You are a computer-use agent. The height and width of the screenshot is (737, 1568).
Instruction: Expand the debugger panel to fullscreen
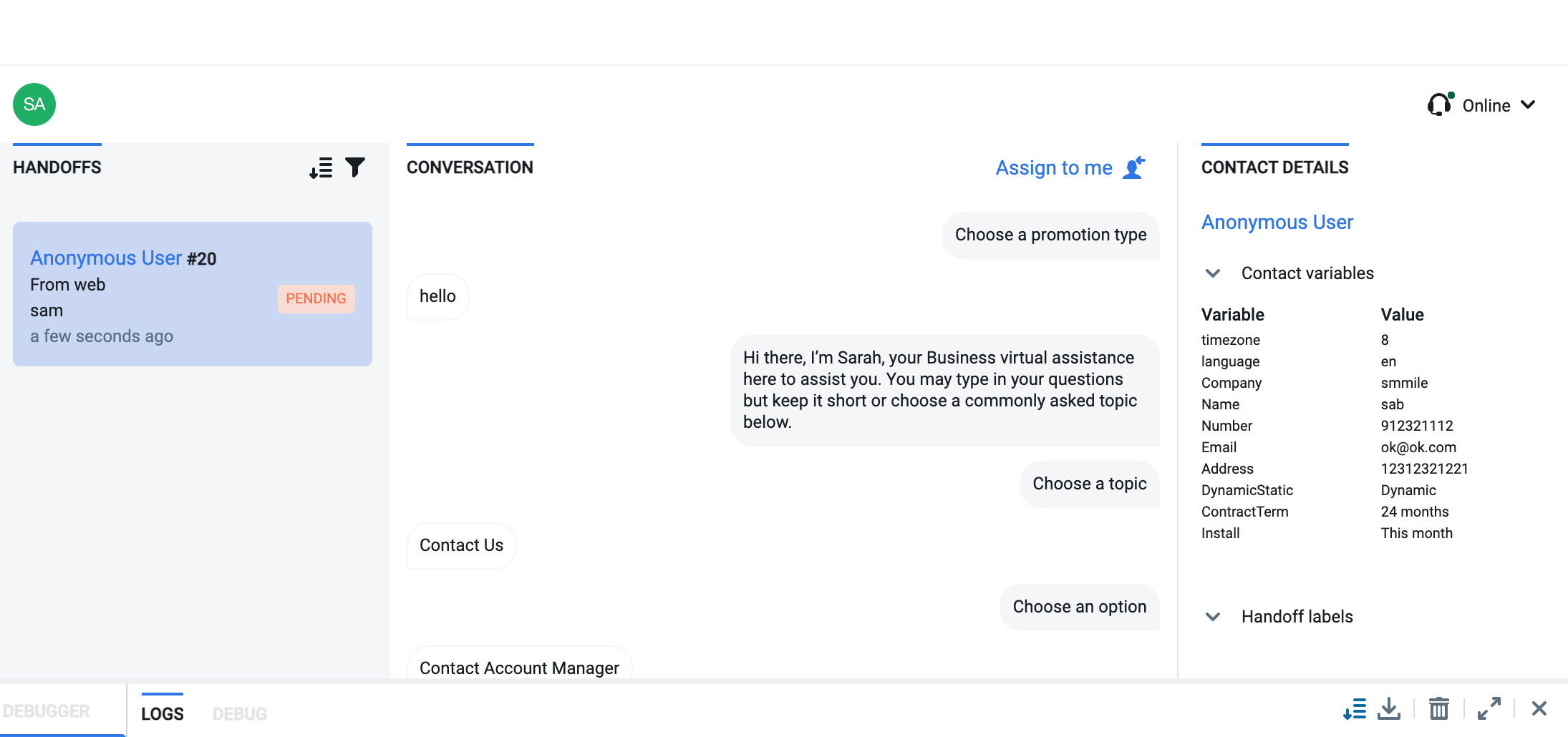pos(1489,709)
